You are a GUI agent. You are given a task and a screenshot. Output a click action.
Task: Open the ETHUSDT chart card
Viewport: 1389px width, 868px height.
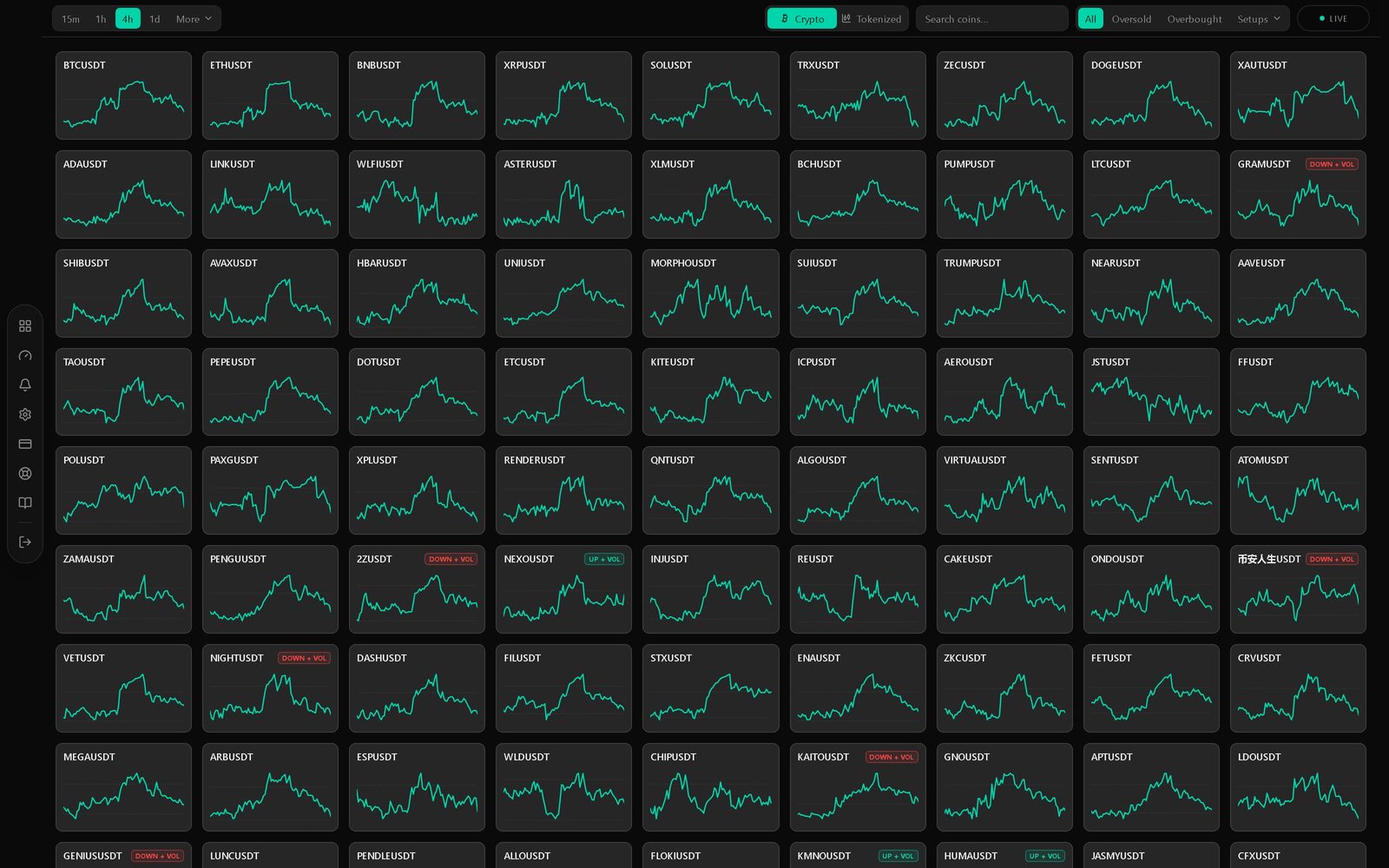270,95
